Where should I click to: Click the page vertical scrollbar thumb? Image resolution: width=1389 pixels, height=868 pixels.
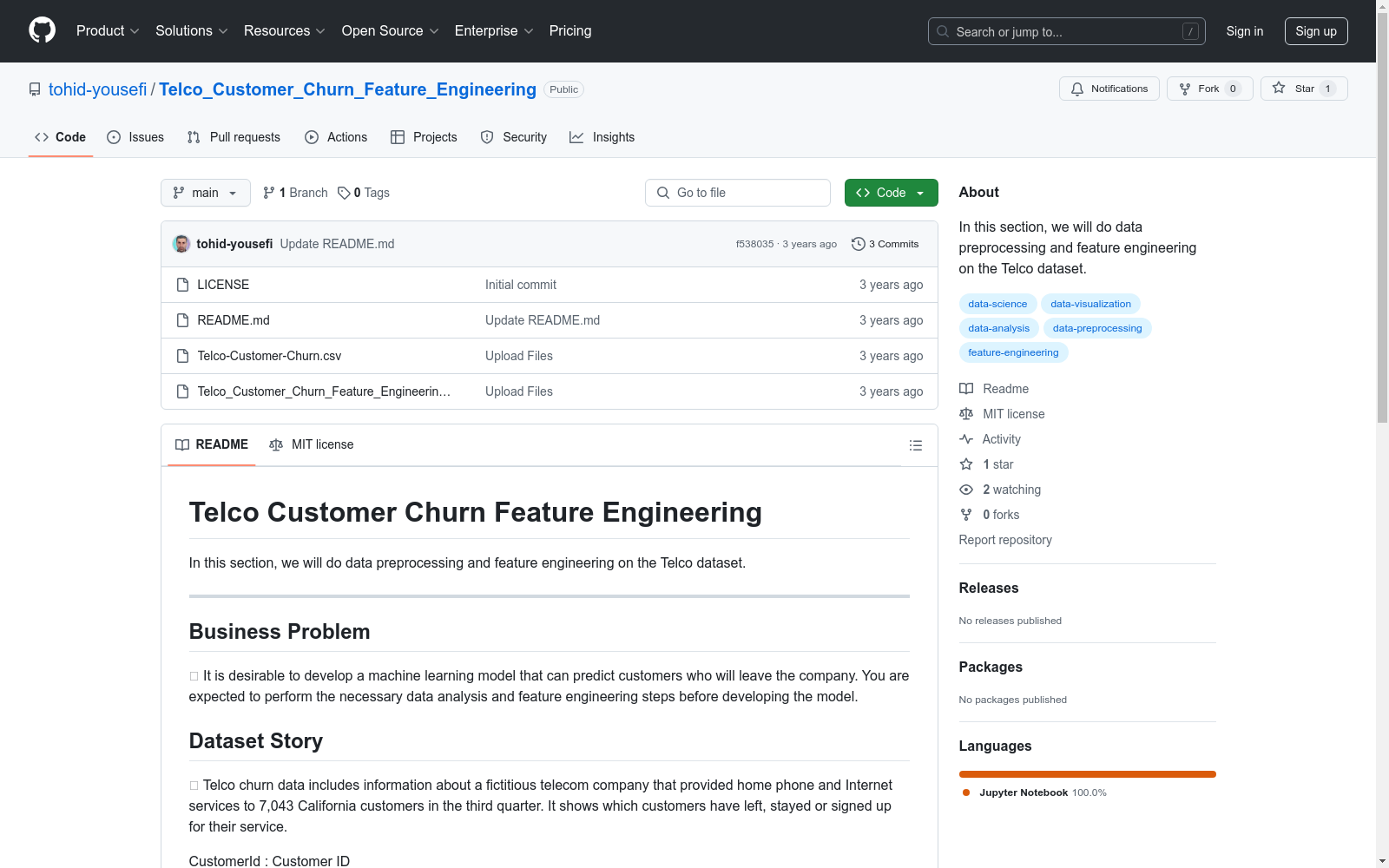point(1382,217)
